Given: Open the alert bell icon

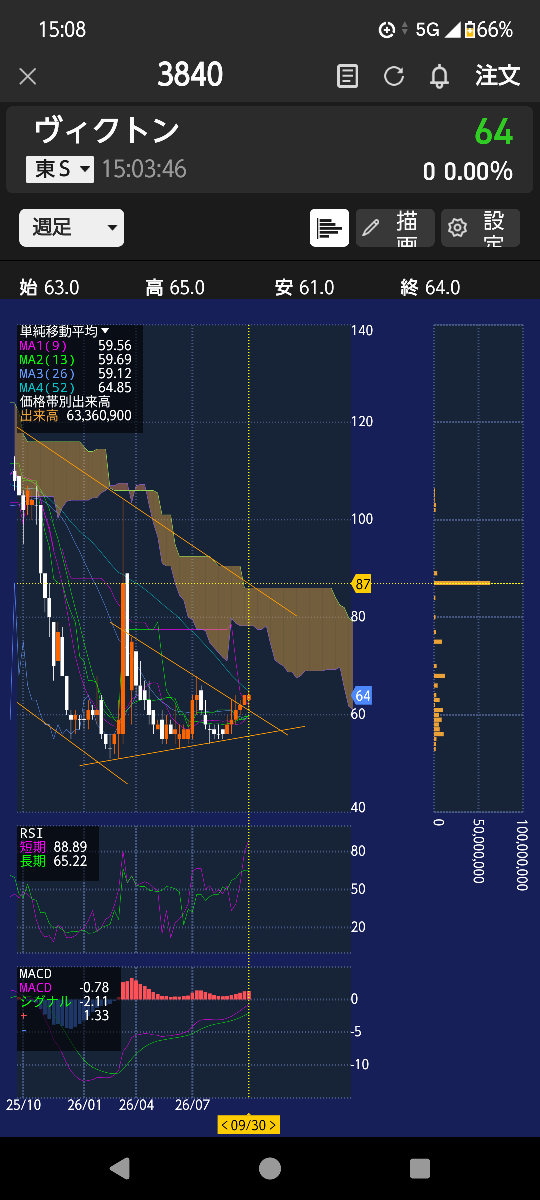Looking at the screenshot, I should click(x=439, y=76).
